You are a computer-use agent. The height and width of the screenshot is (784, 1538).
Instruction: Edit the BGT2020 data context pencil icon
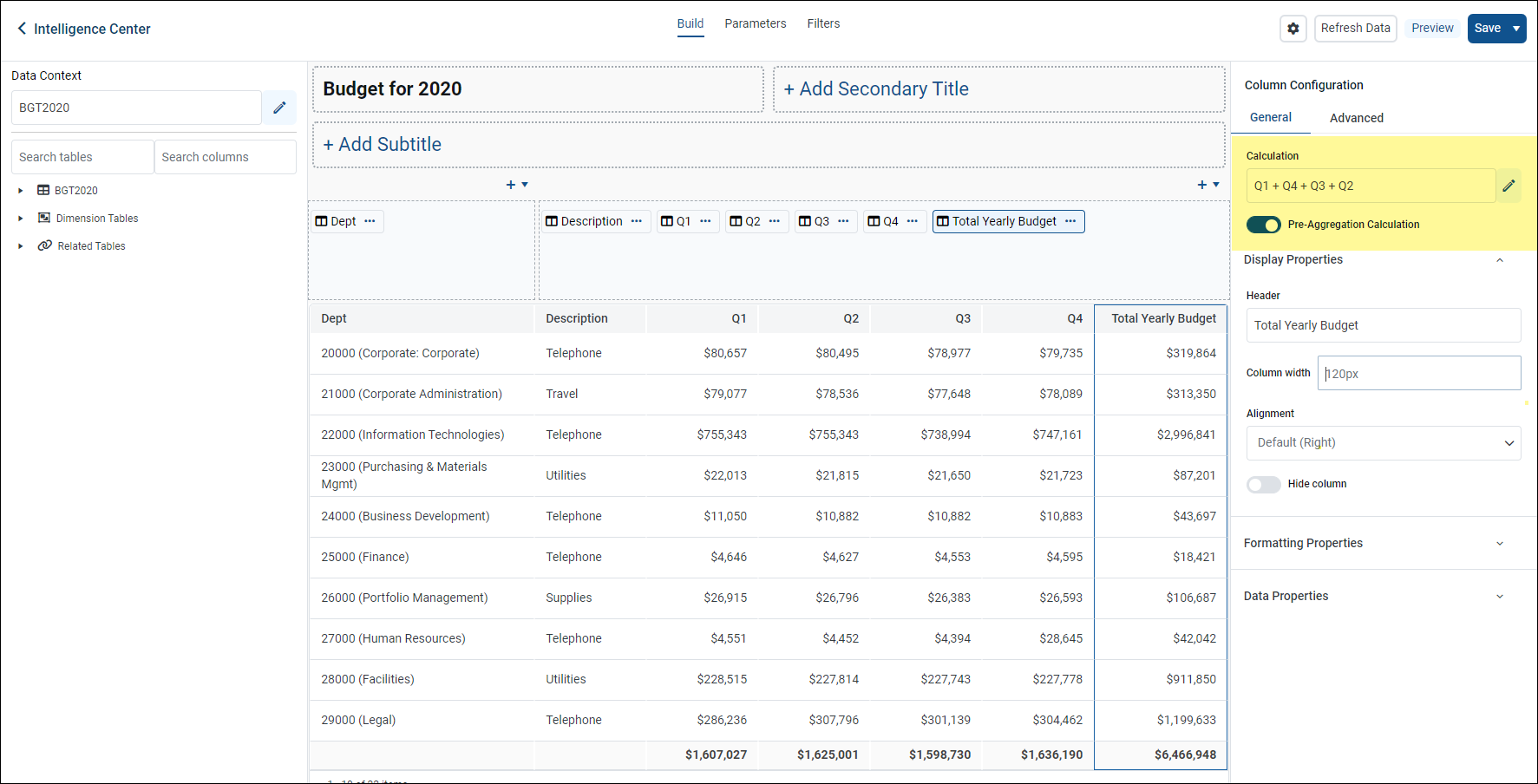pos(279,108)
